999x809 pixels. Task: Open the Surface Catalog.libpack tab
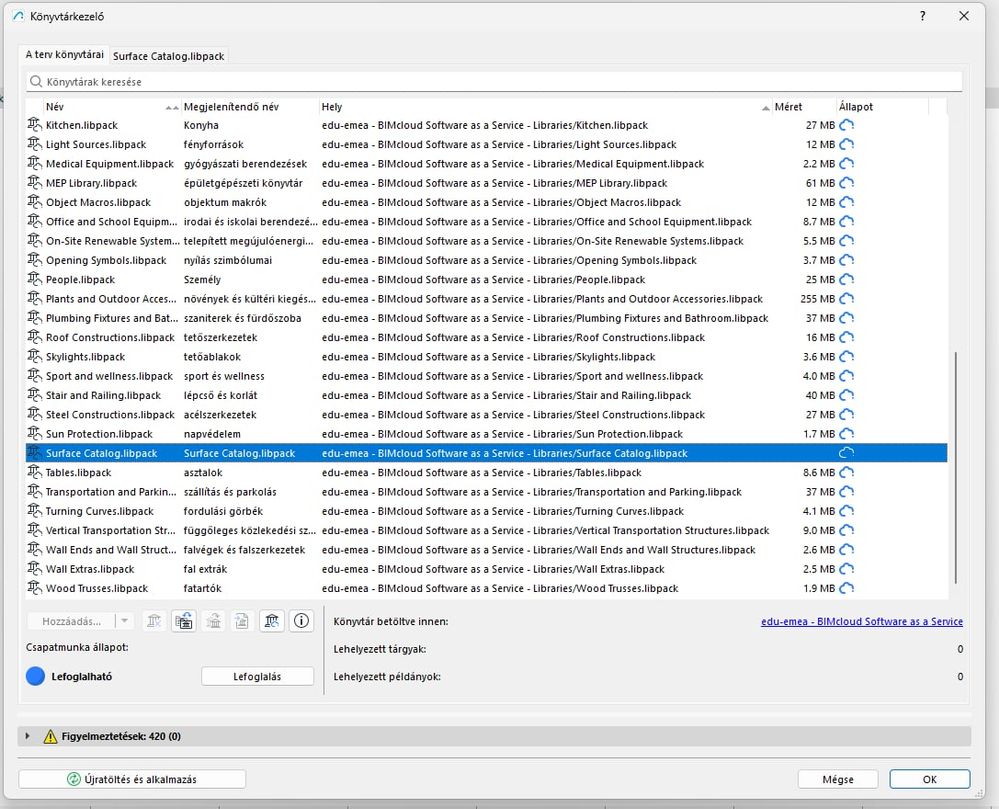coord(169,56)
